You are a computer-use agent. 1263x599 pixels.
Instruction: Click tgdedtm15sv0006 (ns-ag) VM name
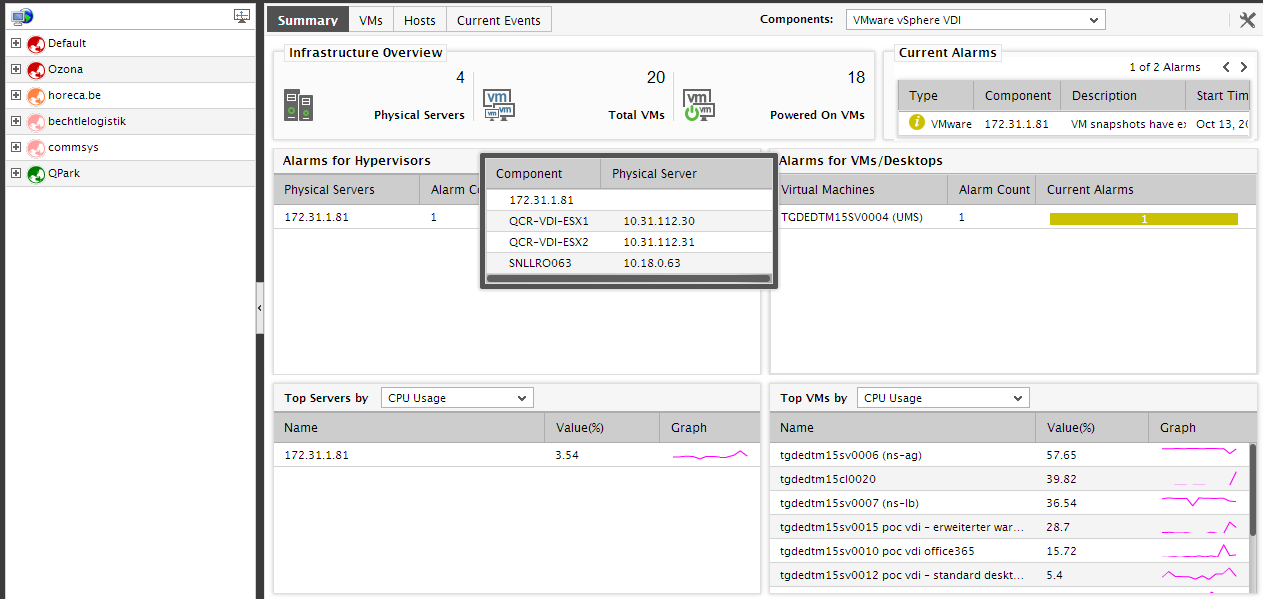click(851, 455)
